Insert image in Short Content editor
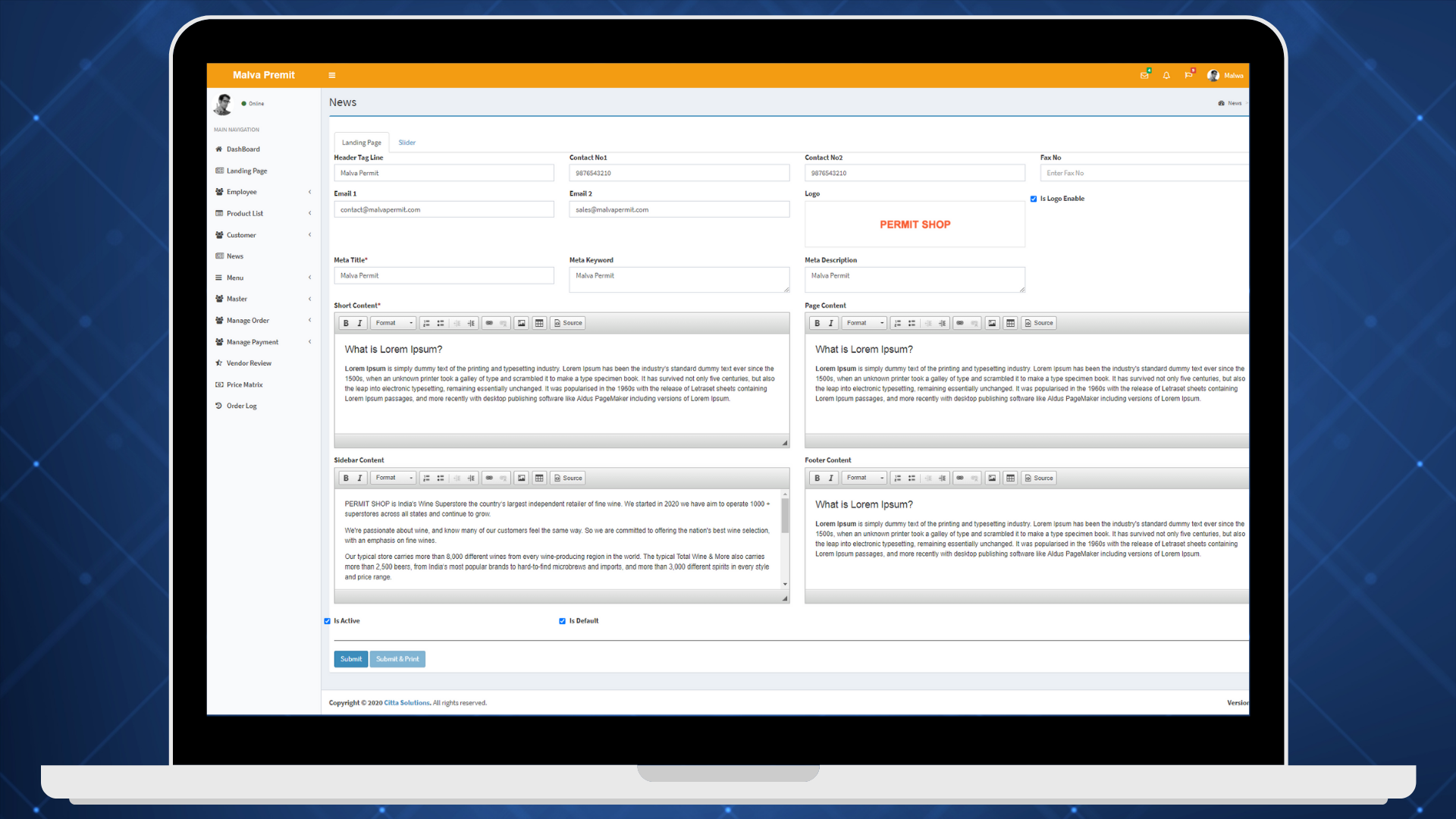Image resolution: width=1456 pixels, height=819 pixels. point(522,323)
